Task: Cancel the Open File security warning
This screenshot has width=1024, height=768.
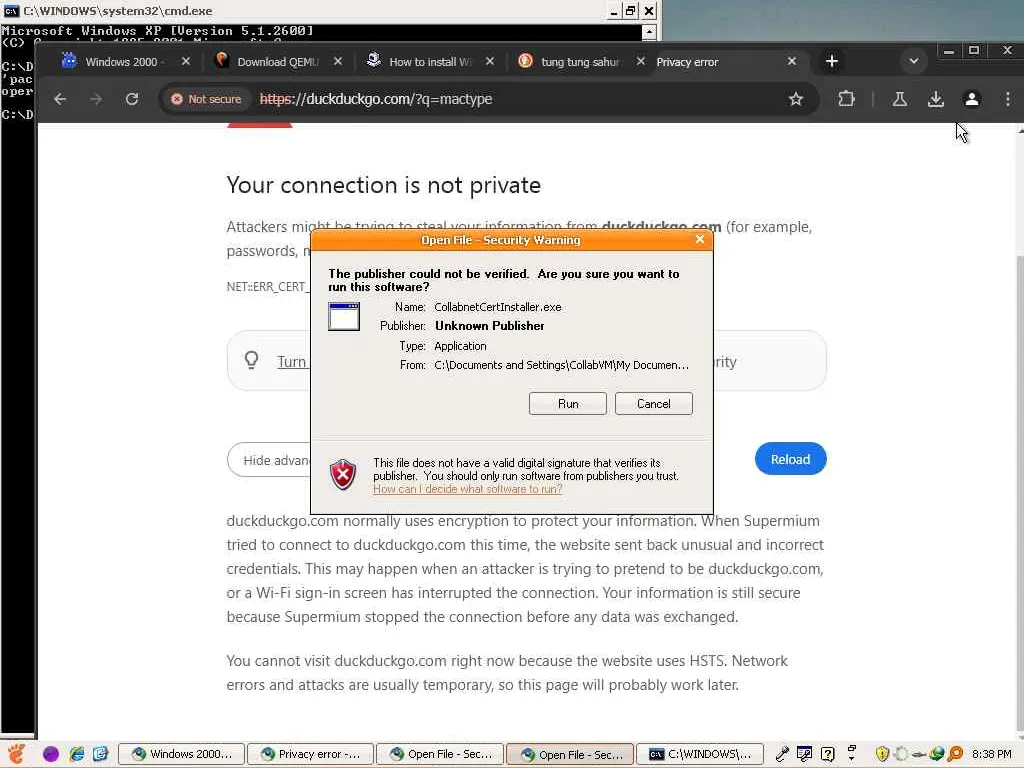Action: (654, 404)
